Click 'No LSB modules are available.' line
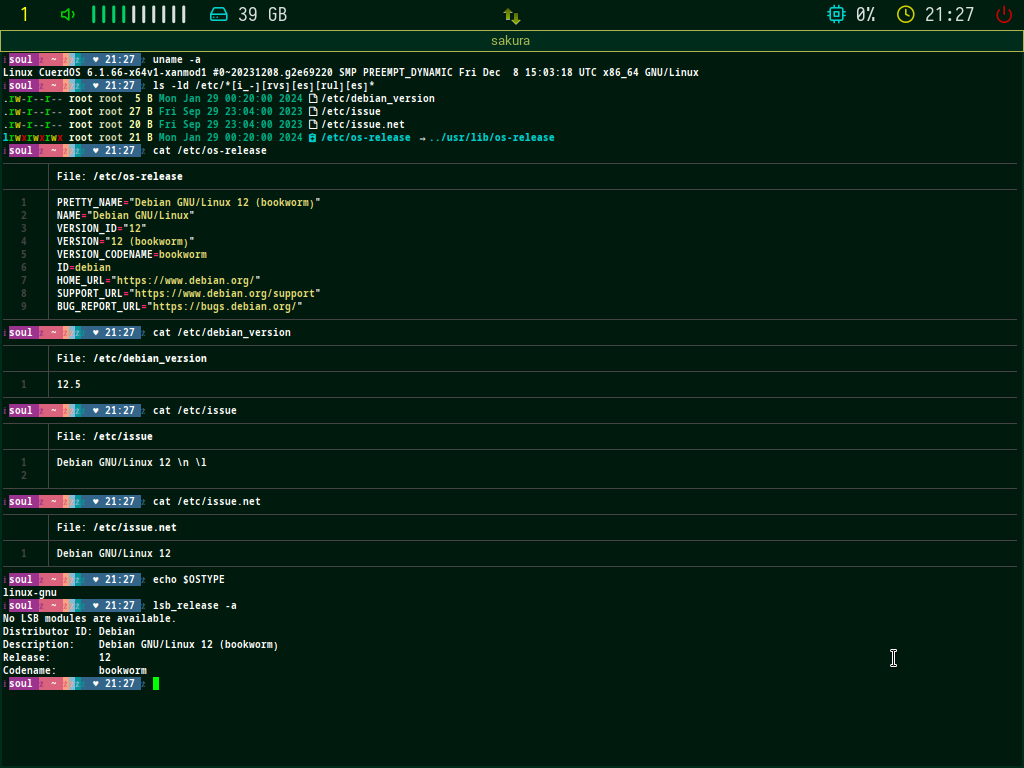The width and height of the screenshot is (1024, 768). [x=89, y=618]
